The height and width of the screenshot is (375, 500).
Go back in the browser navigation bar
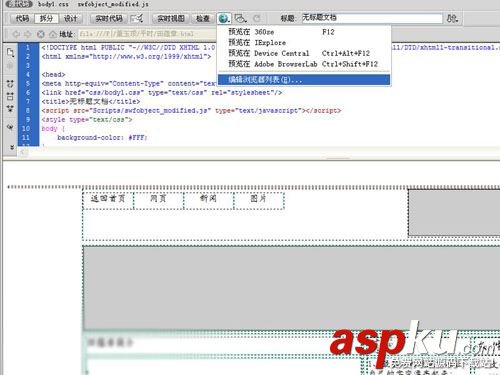coord(16,34)
